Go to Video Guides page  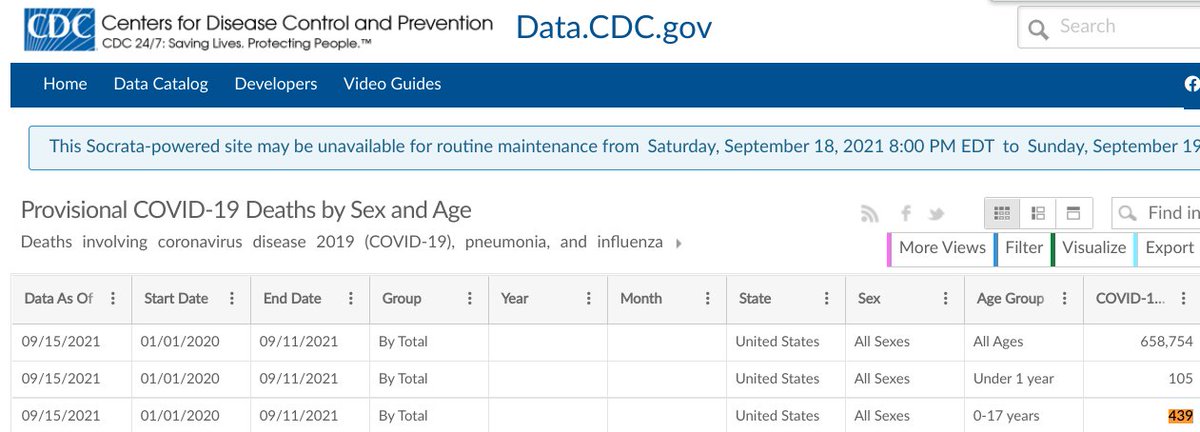392,84
